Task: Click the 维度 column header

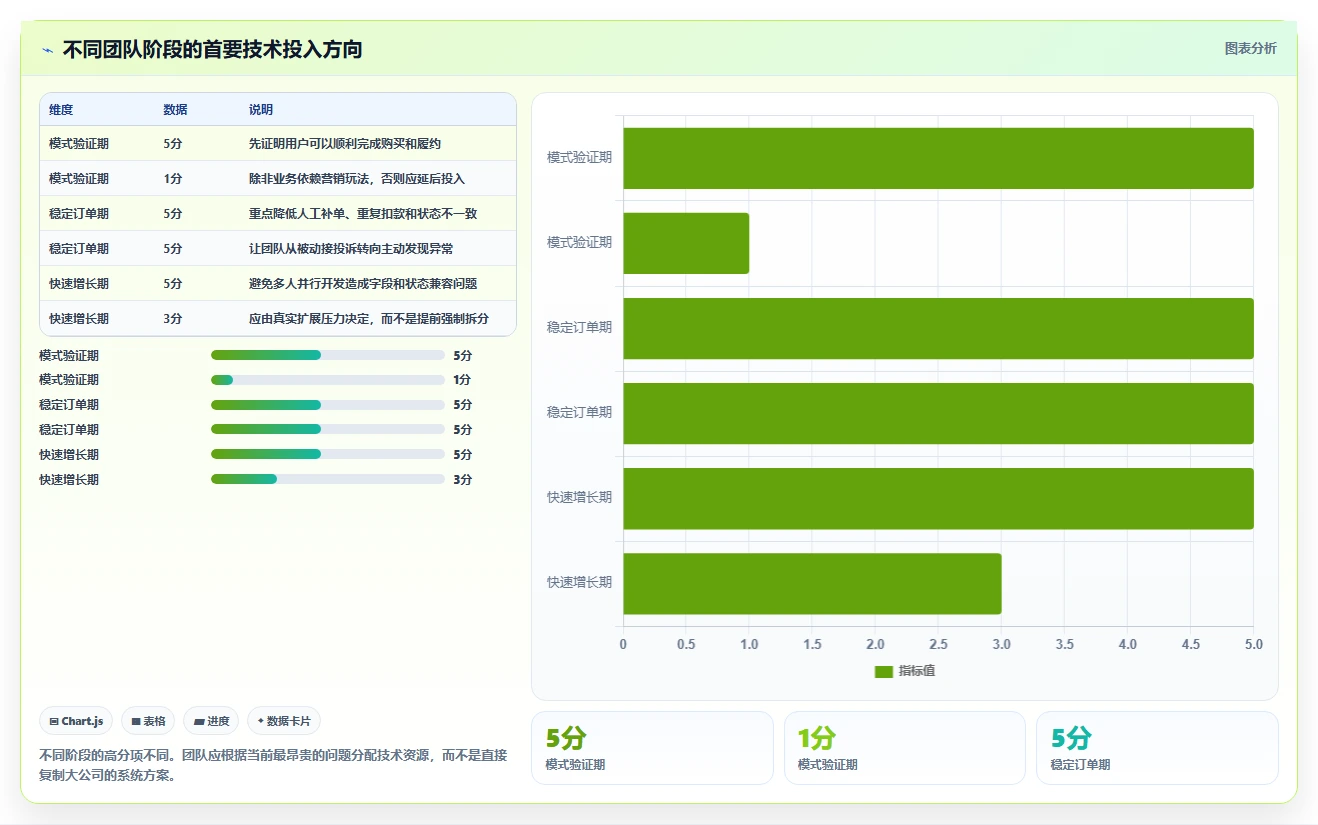Action: coord(61,110)
